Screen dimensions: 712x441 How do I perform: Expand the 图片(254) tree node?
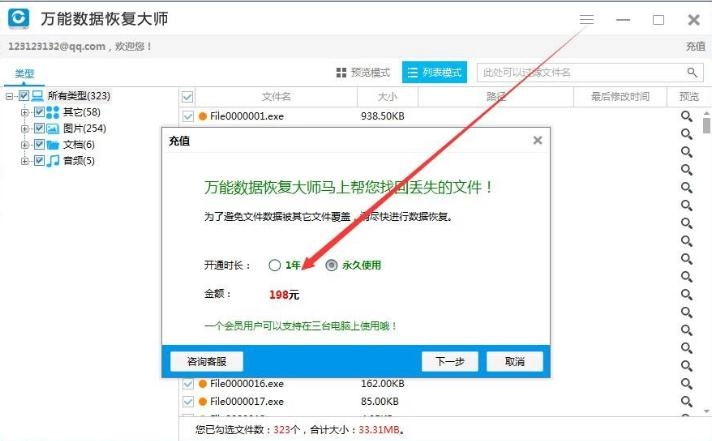pos(25,129)
